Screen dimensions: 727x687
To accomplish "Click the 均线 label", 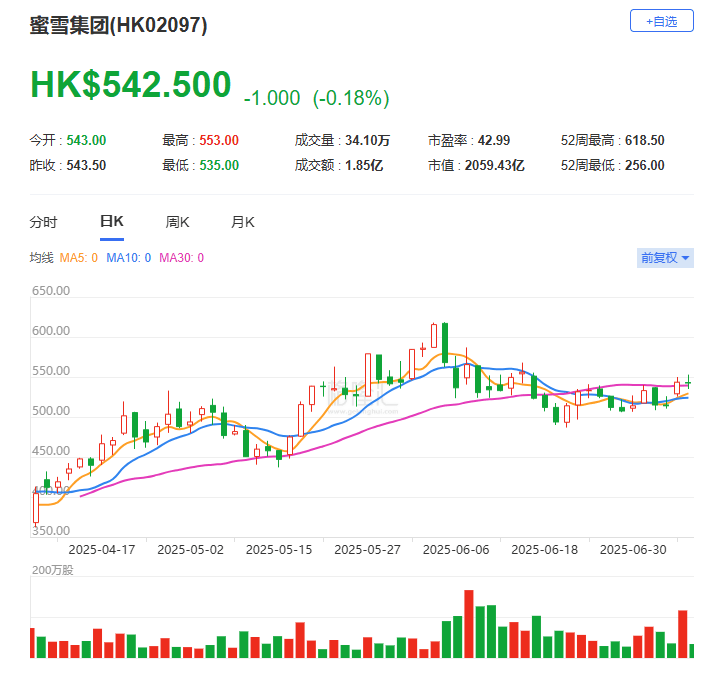I will point(41,258).
